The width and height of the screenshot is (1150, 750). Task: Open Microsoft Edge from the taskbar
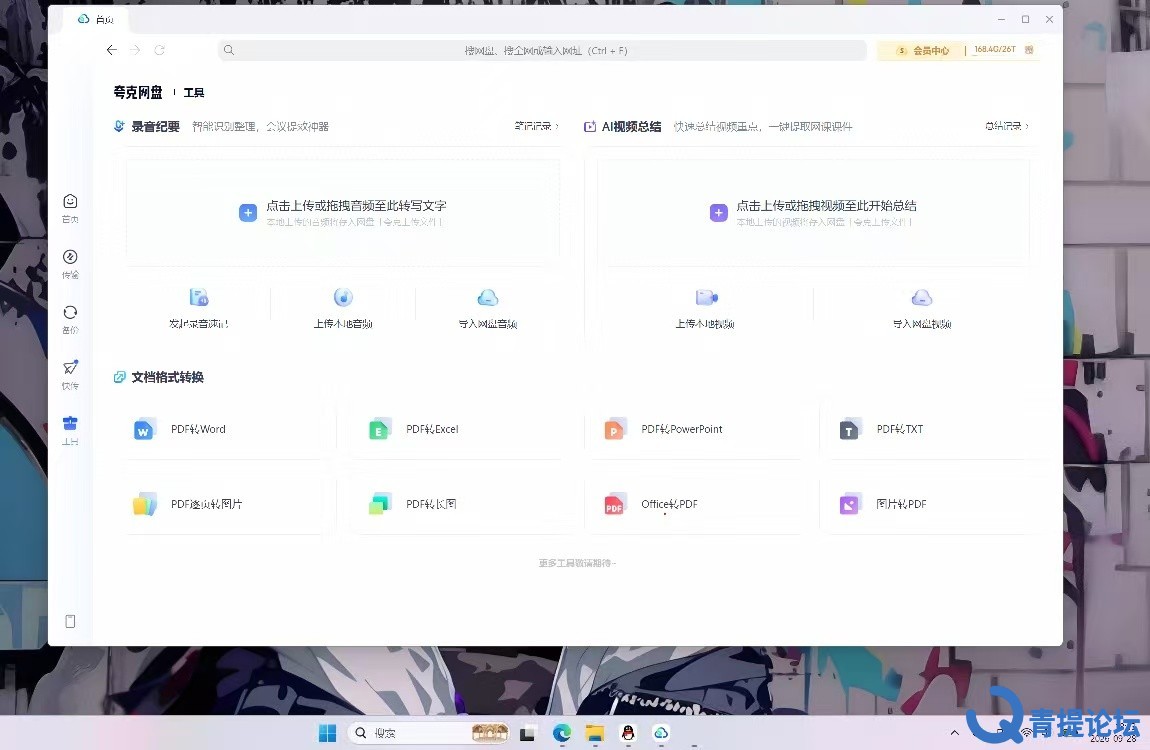pyautogui.click(x=562, y=732)
